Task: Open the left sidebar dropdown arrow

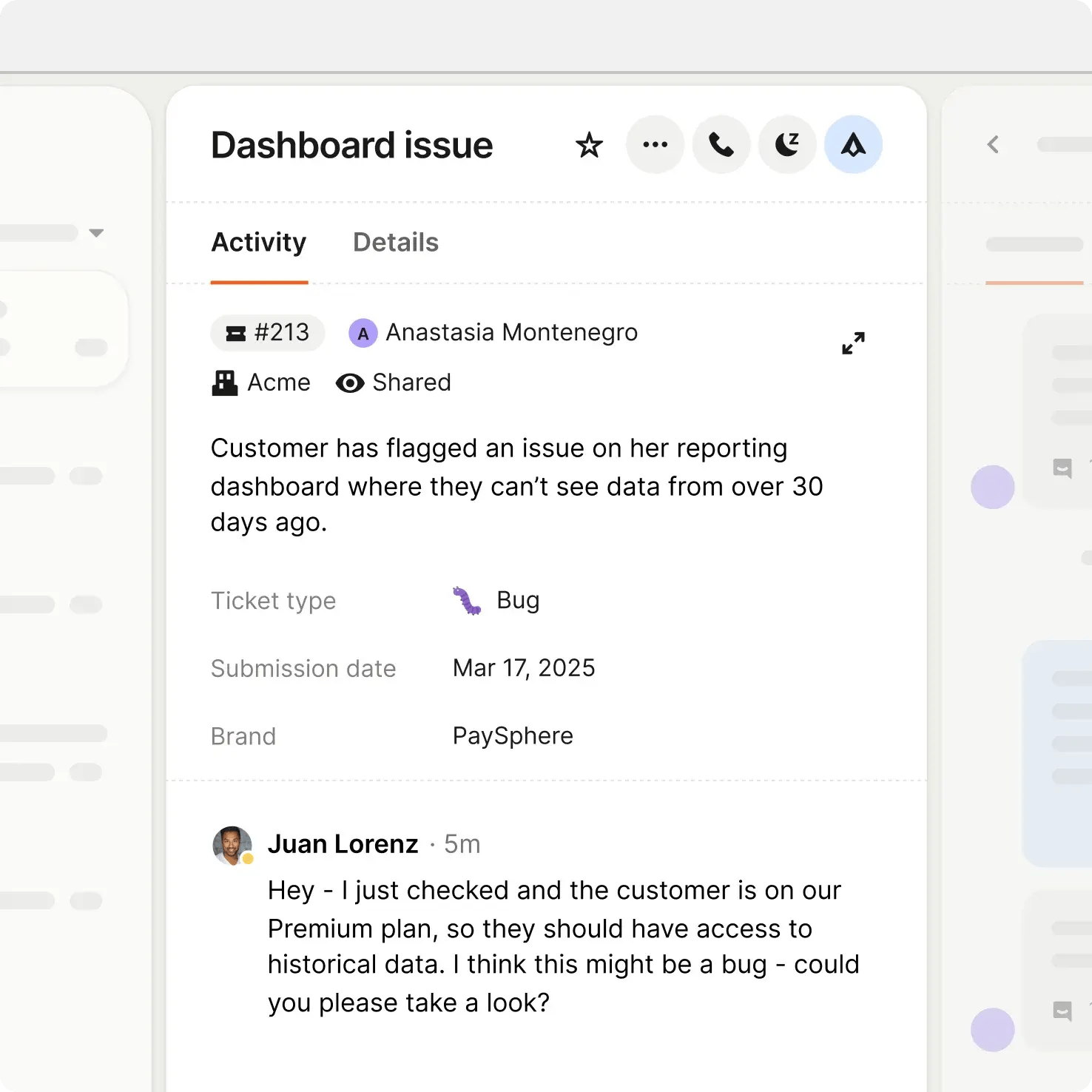Action: (96, 233)
